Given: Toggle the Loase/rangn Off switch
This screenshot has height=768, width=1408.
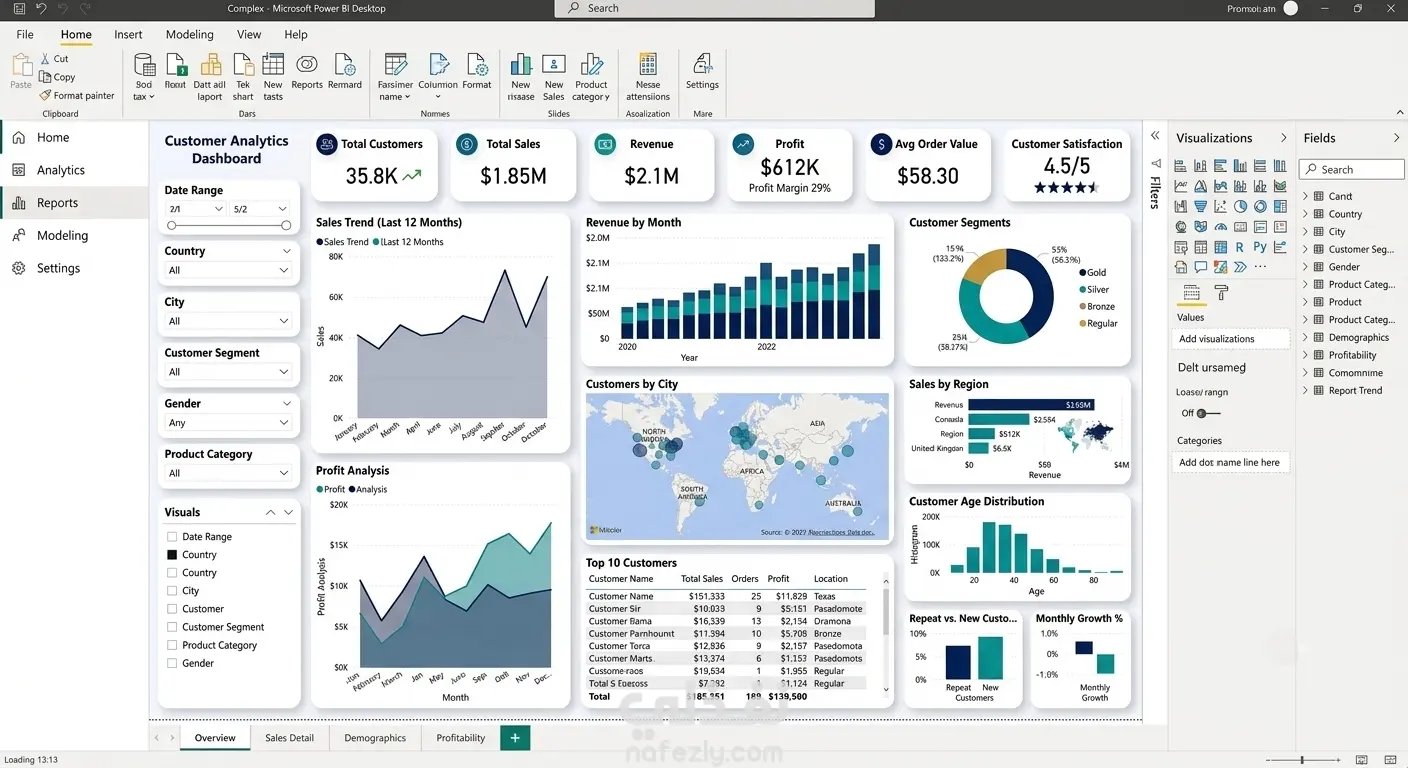Looking at the screenshot, I should point(1208,413).
